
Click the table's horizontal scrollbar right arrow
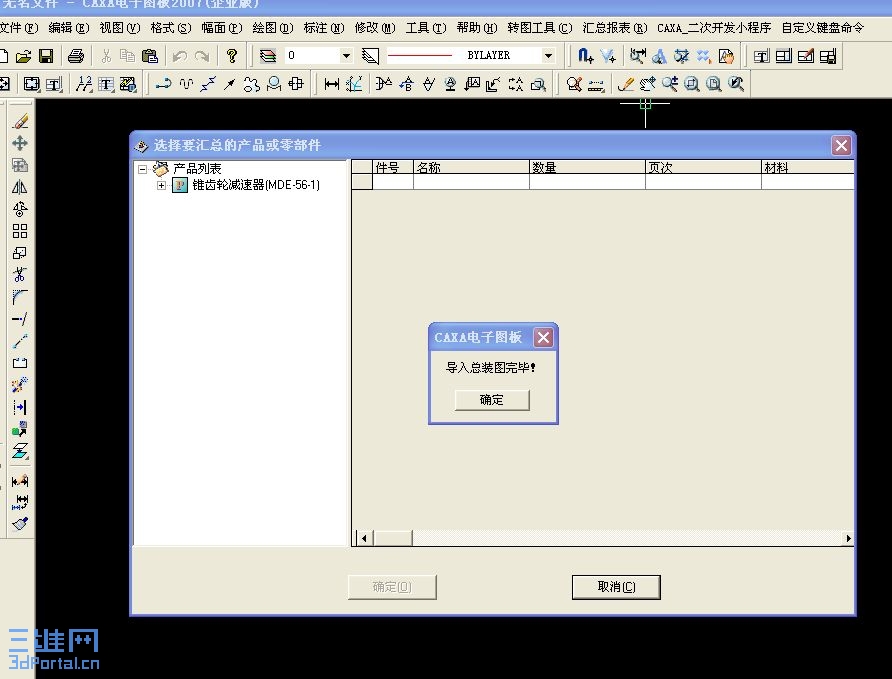(x=848, y=538)
